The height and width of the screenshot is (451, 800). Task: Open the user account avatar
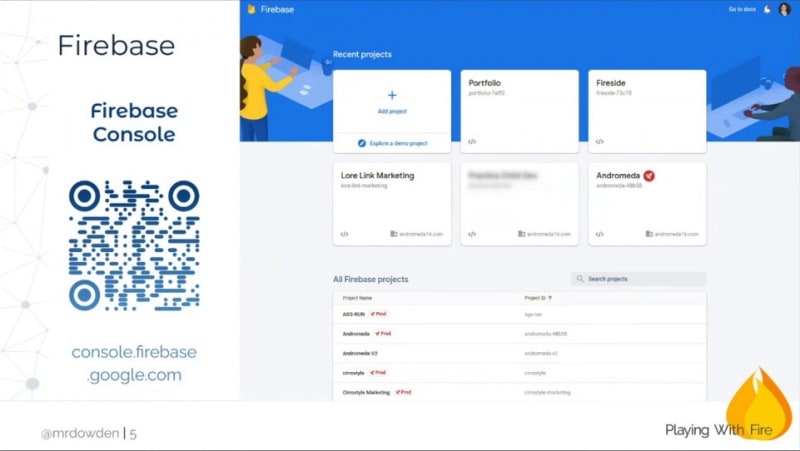click(x=784, y=9)
